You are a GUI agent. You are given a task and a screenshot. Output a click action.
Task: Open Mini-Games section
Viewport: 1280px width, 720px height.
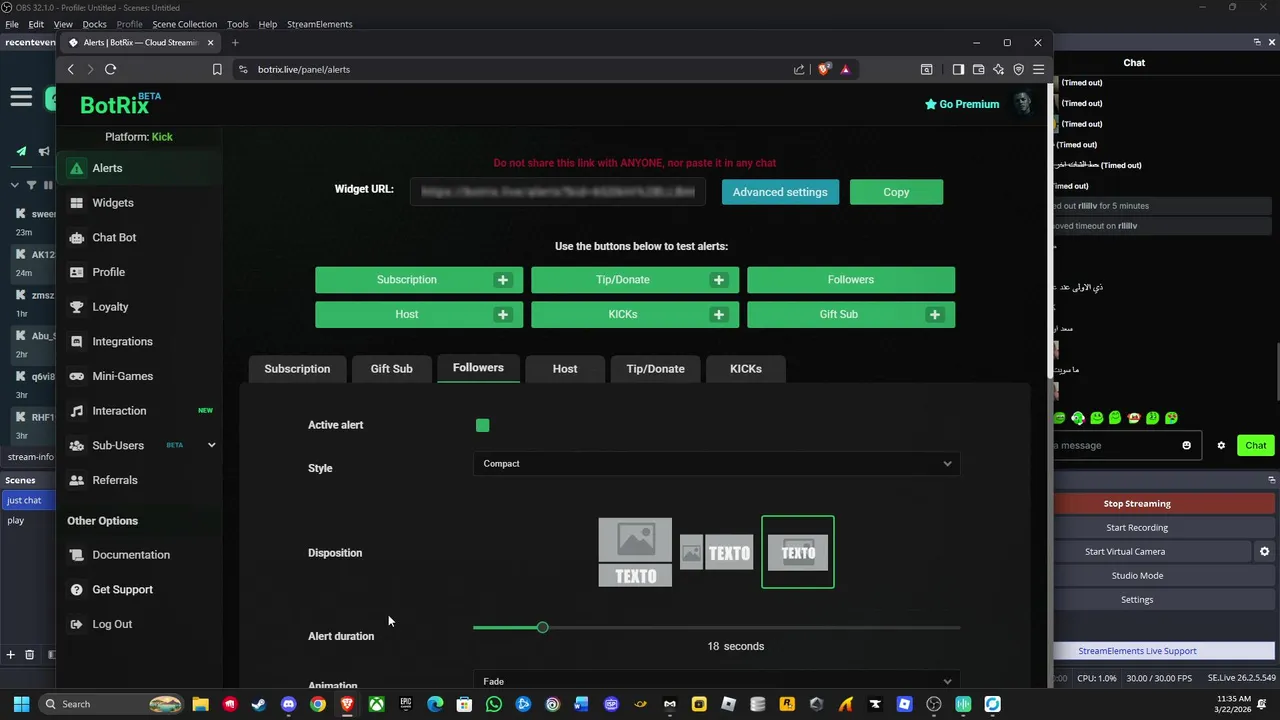140,376
